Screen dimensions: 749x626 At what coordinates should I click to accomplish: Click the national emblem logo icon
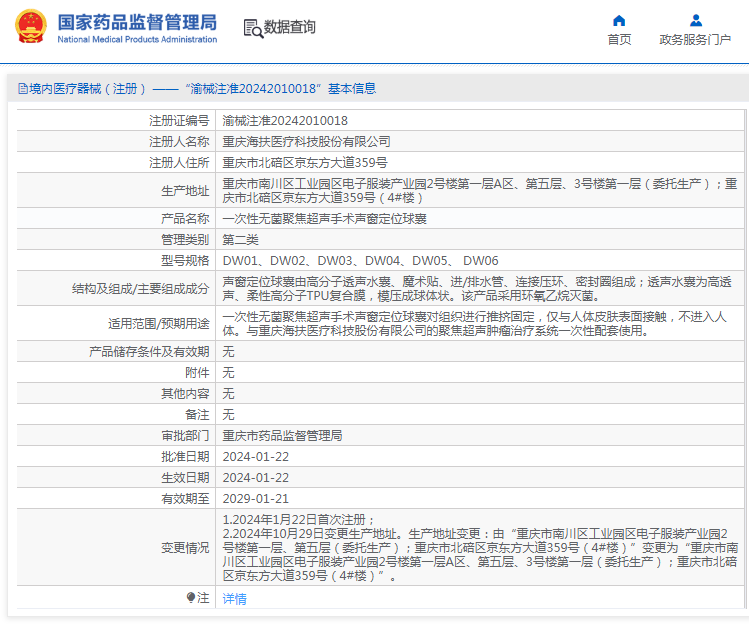click(x=31, y=27)
